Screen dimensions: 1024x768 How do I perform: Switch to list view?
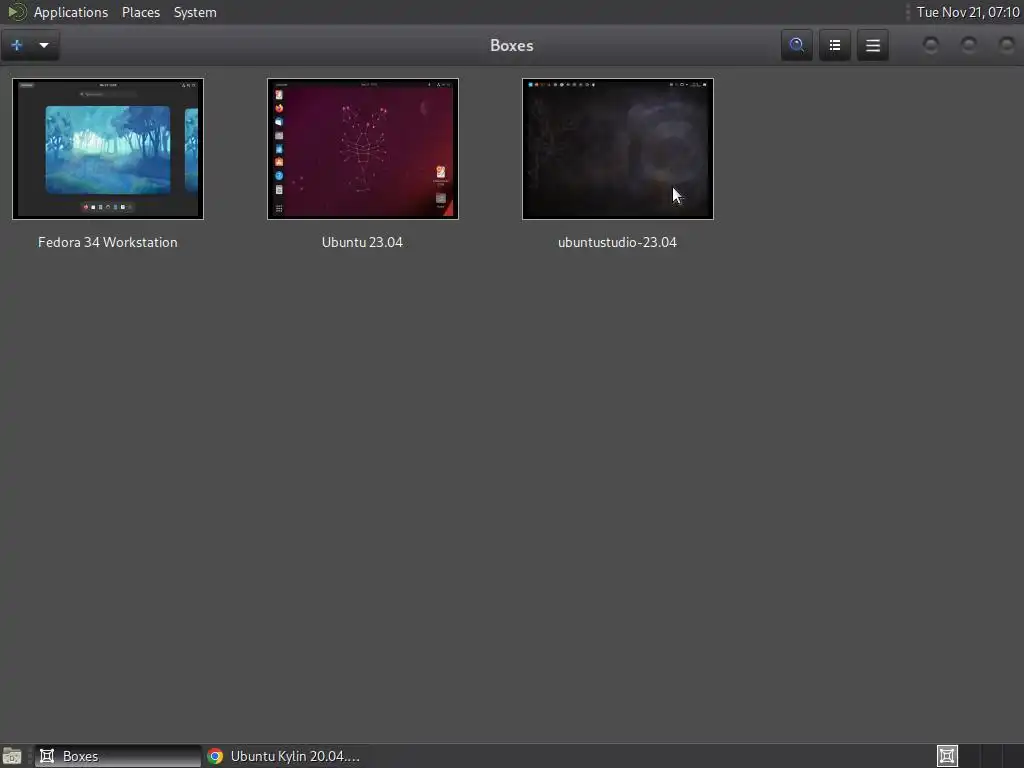tap(835, 45)
